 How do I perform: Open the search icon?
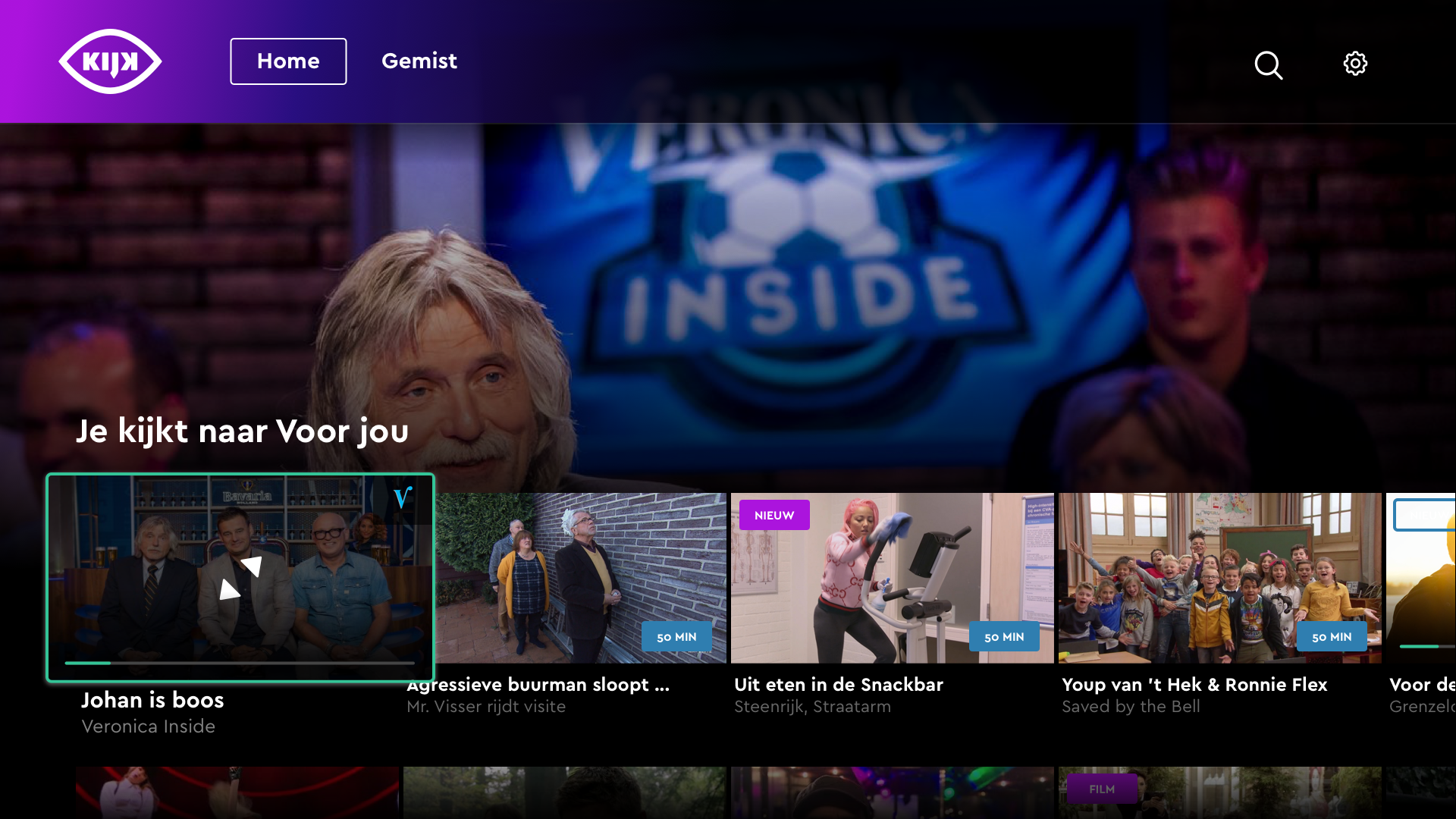[x=1268, y=65]
